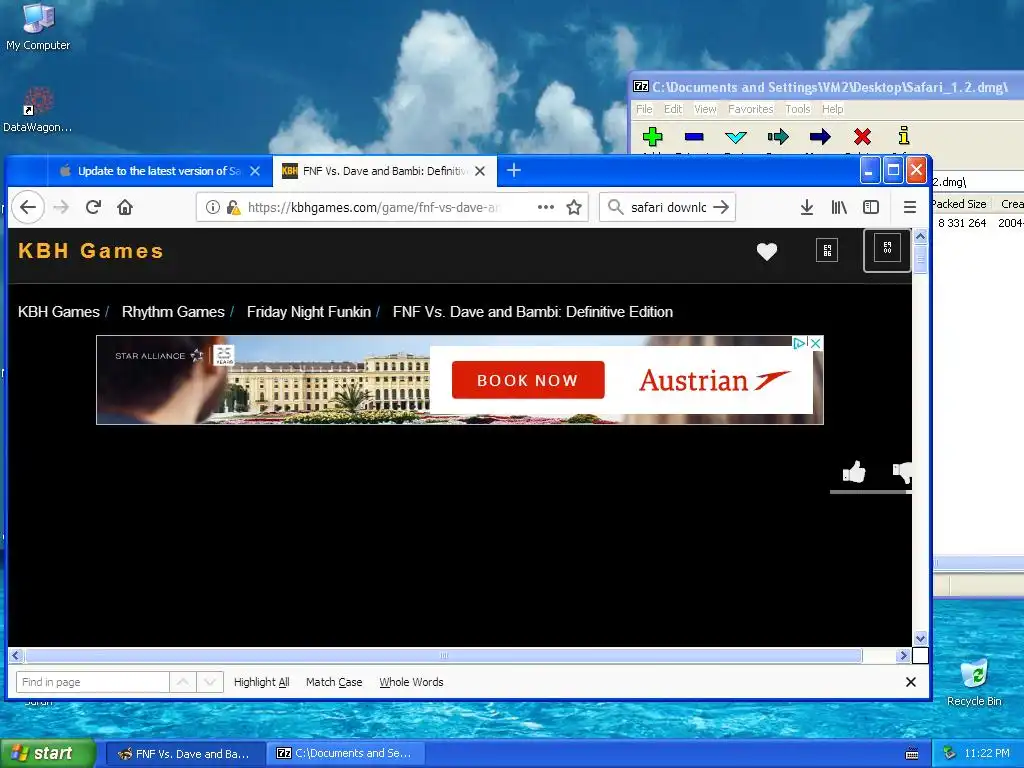This screenshot has width=1024, height=768.
Task: Click the horizontal scrollbar right arrow
Action: pos(904,655)
